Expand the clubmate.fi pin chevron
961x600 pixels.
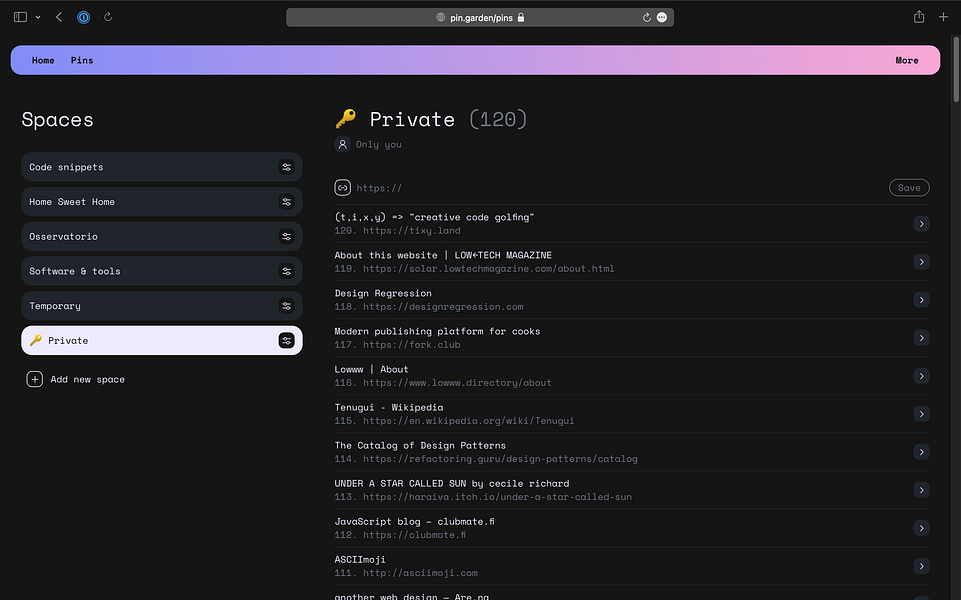pos(921,528)
